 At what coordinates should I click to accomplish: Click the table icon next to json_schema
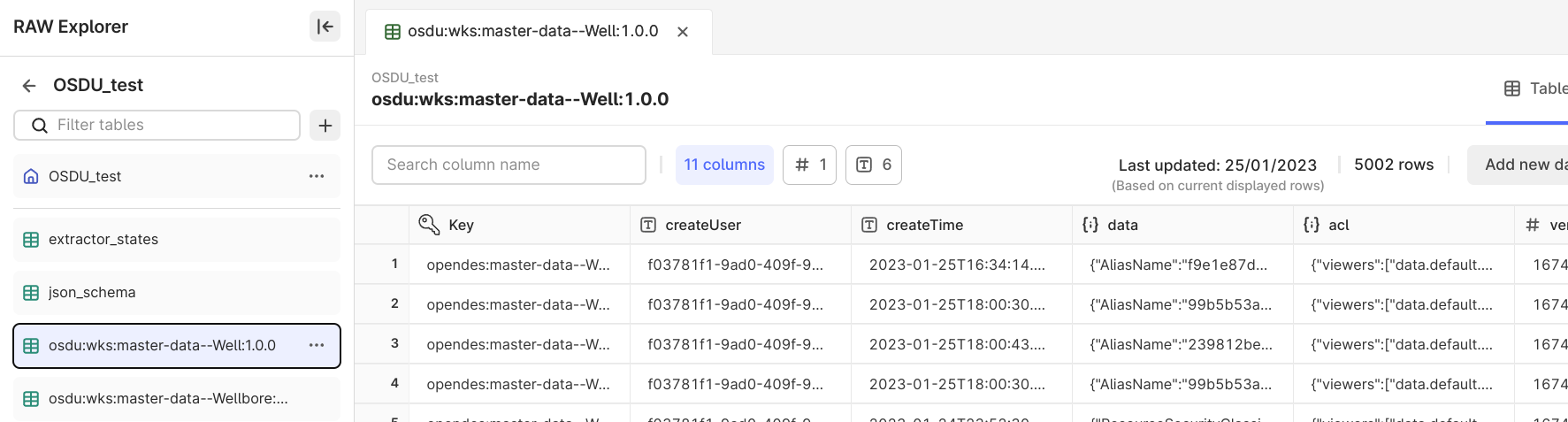click(31, 293)
